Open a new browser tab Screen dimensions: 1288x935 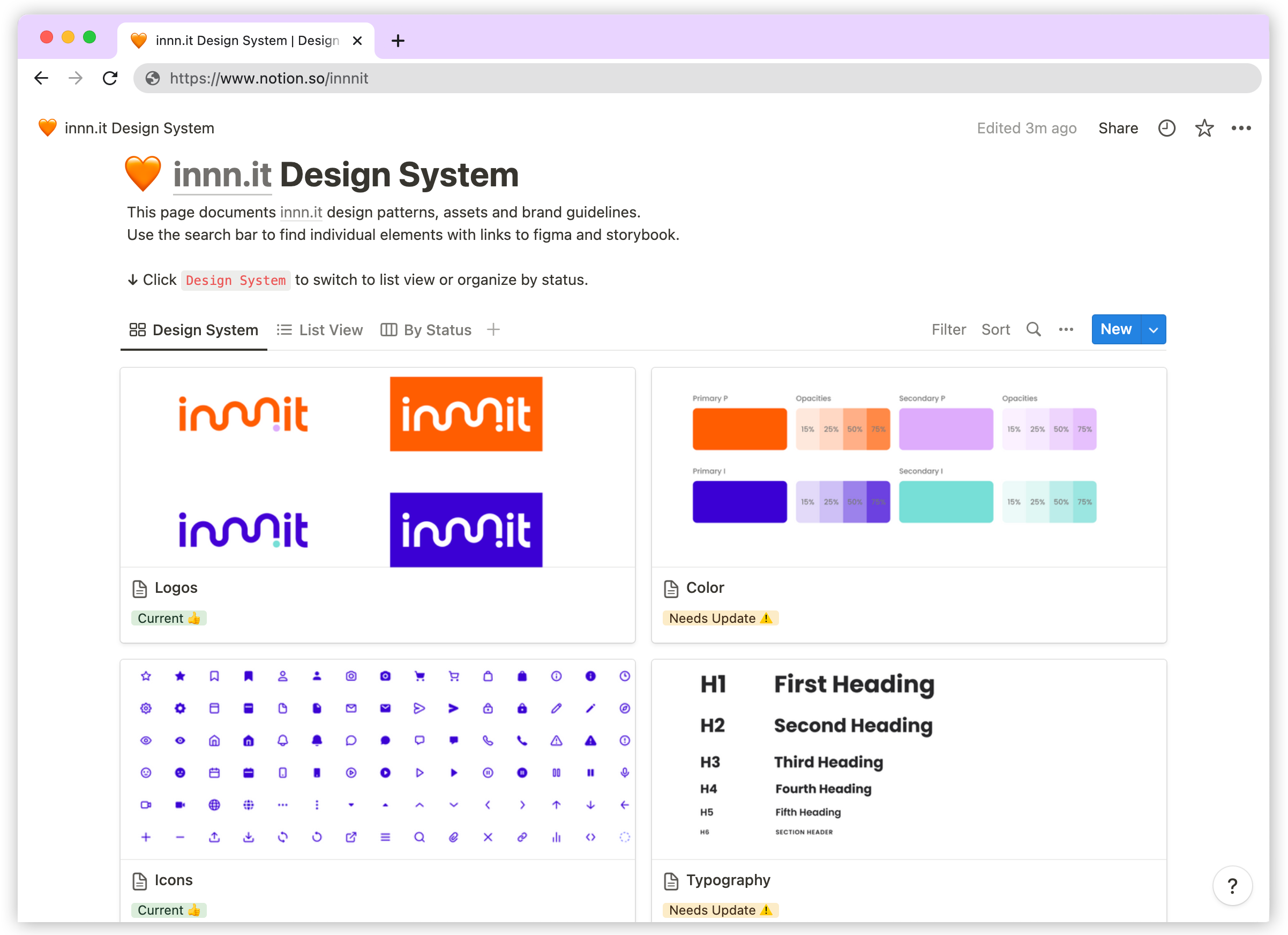[398, 41]
